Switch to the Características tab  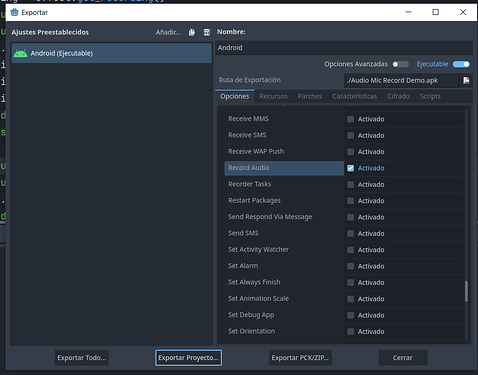click(x=354, y=96)
